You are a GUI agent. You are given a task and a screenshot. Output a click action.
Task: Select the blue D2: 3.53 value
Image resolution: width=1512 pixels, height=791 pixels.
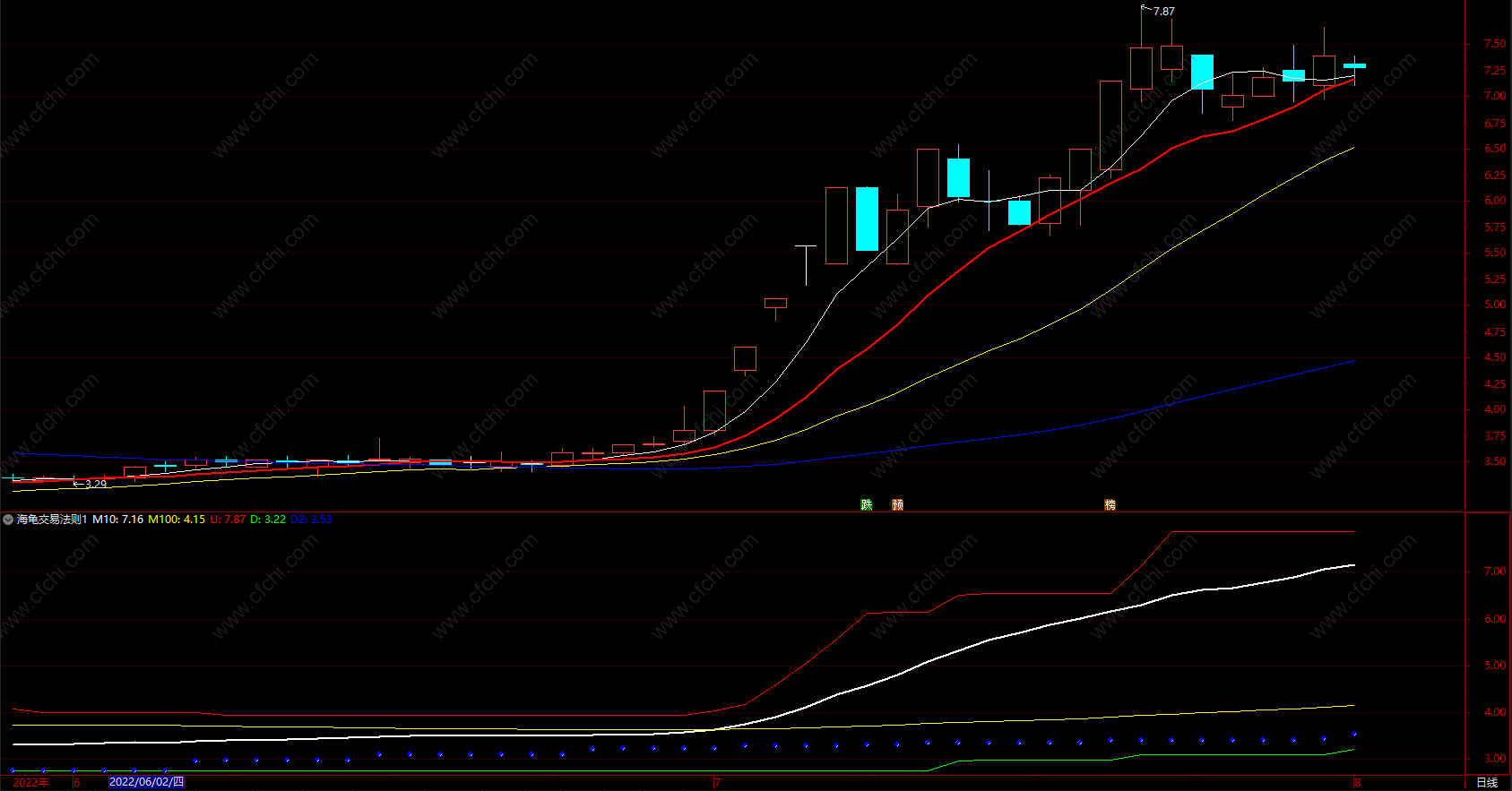coord(311,520)
